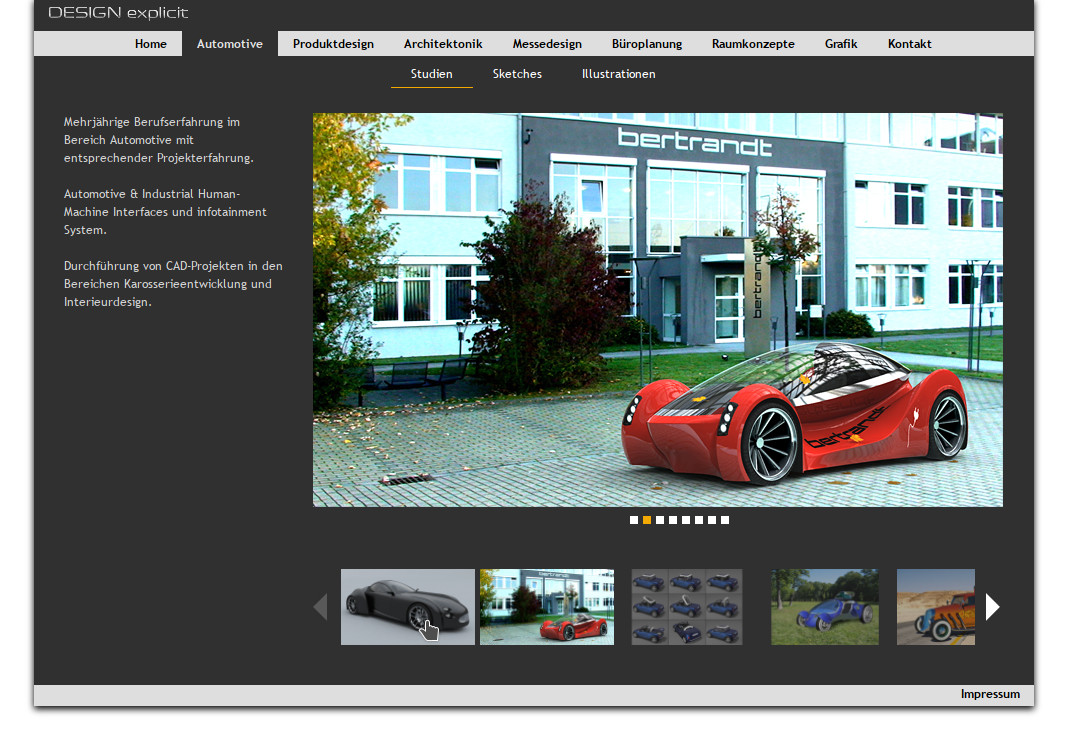Viewport: 1072px width, 750px height.
Task: Open the Kontakt page
Action: (x=909, y=44)
